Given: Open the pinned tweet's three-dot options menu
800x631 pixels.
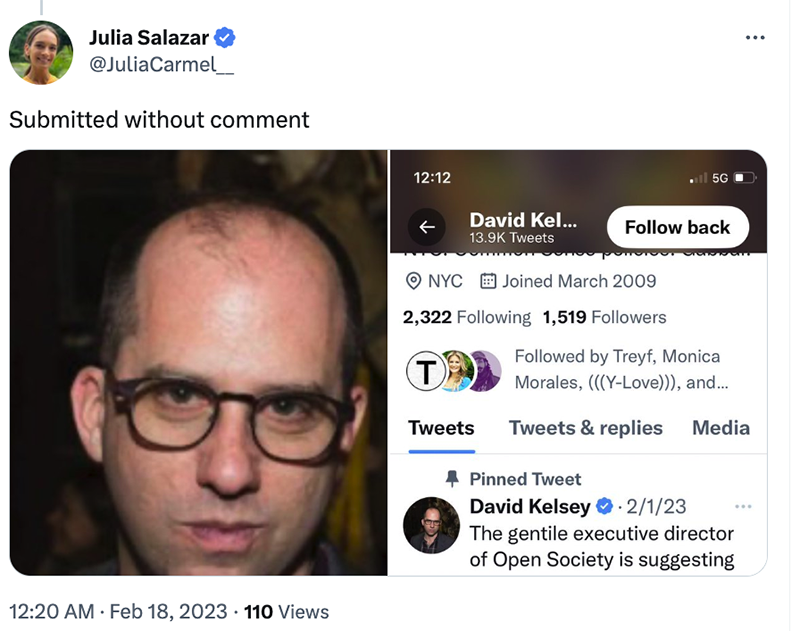Looking at the screenshot, I should 742,506.
